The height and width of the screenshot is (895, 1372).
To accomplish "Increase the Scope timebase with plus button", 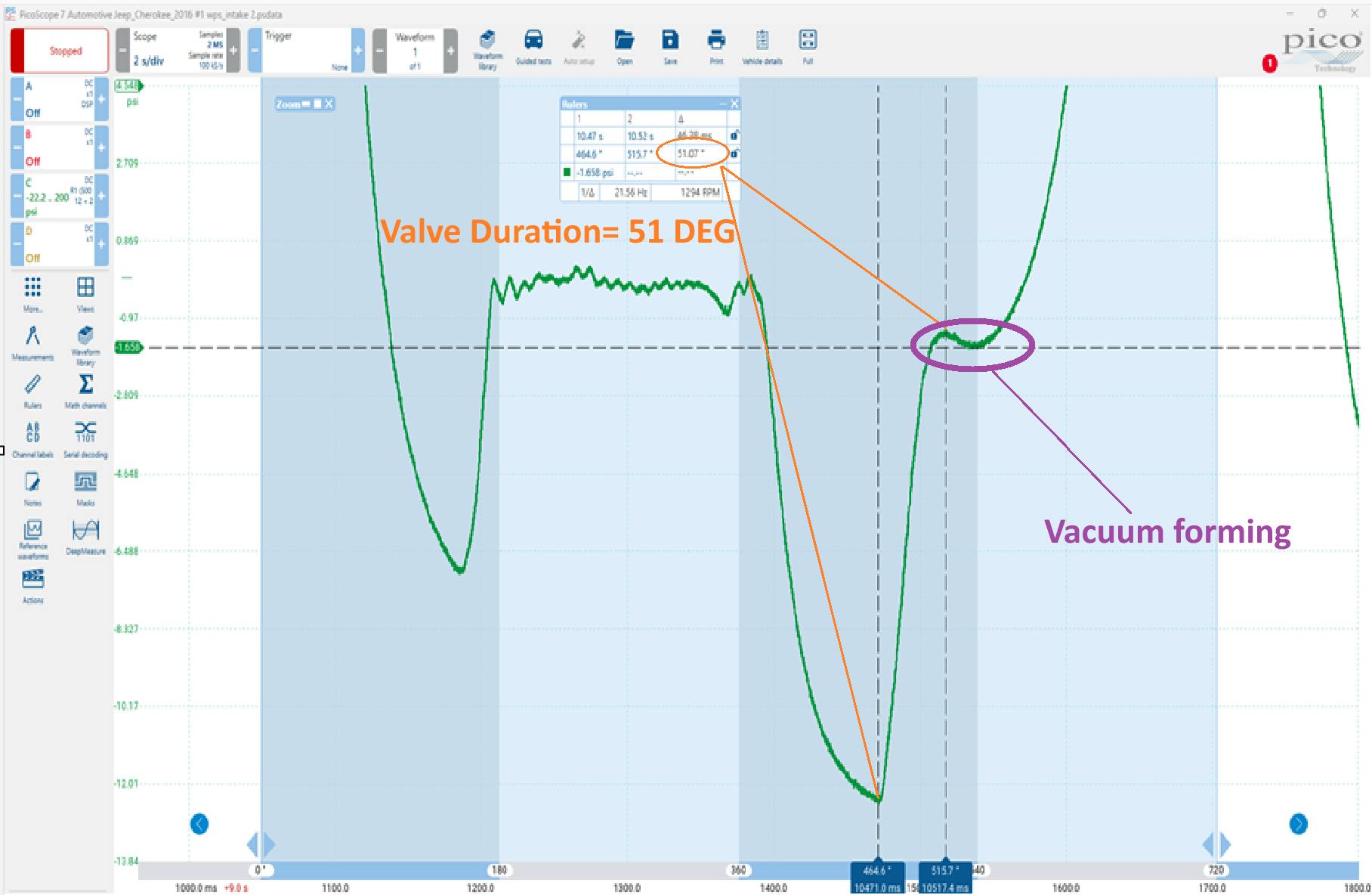I will click(x=233, y=51).
